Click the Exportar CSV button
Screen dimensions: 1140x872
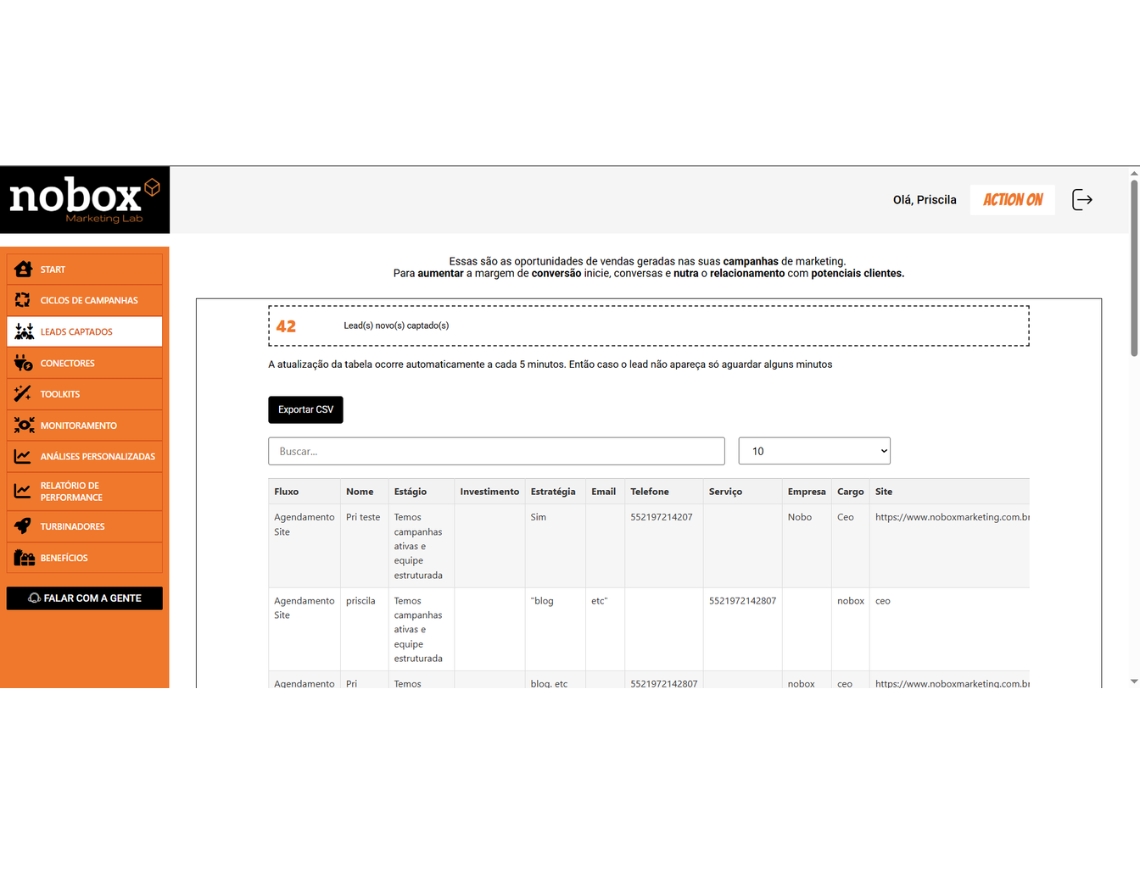(x=305, y=410)
